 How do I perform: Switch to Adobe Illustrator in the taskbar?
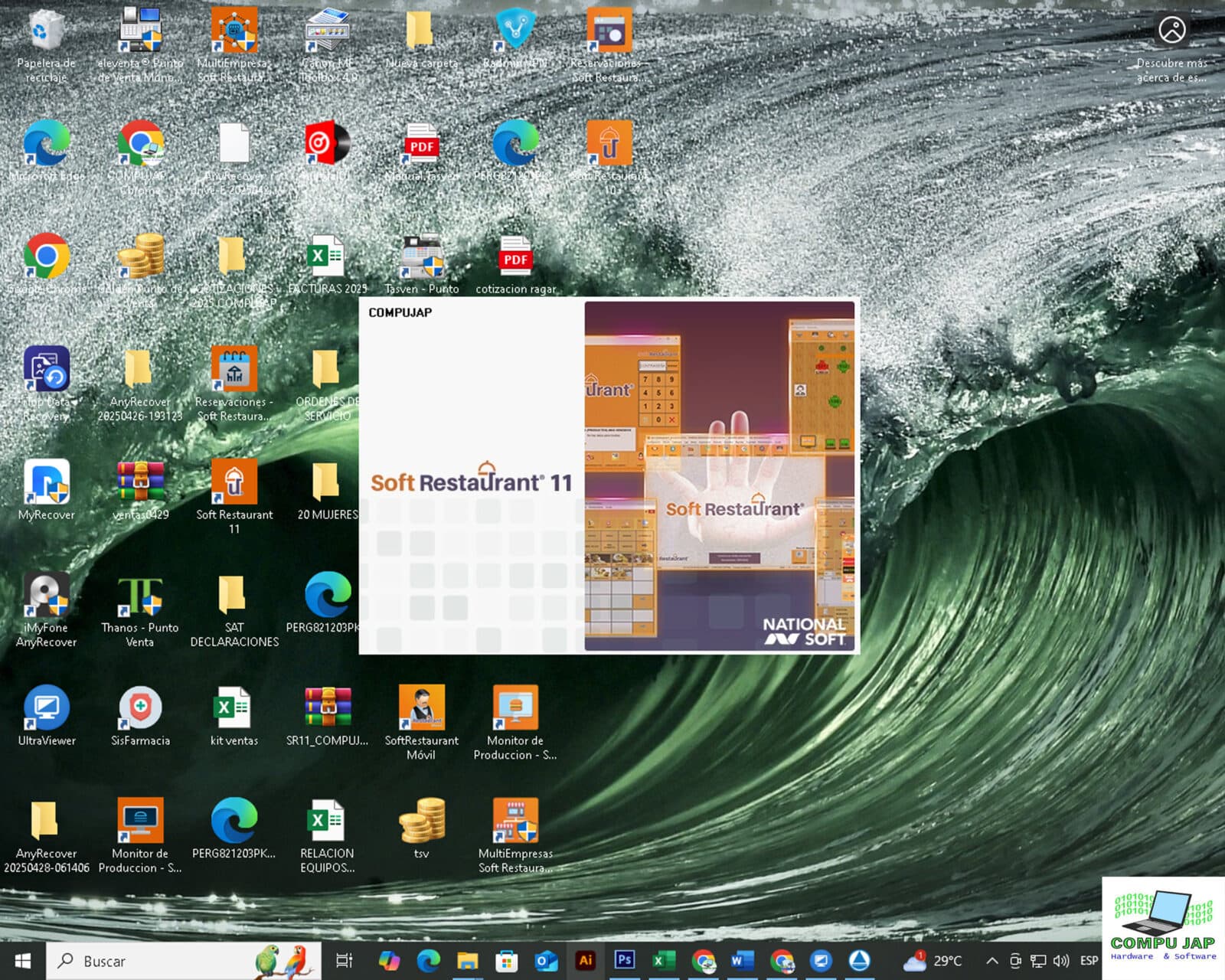[x=586, y=960]
